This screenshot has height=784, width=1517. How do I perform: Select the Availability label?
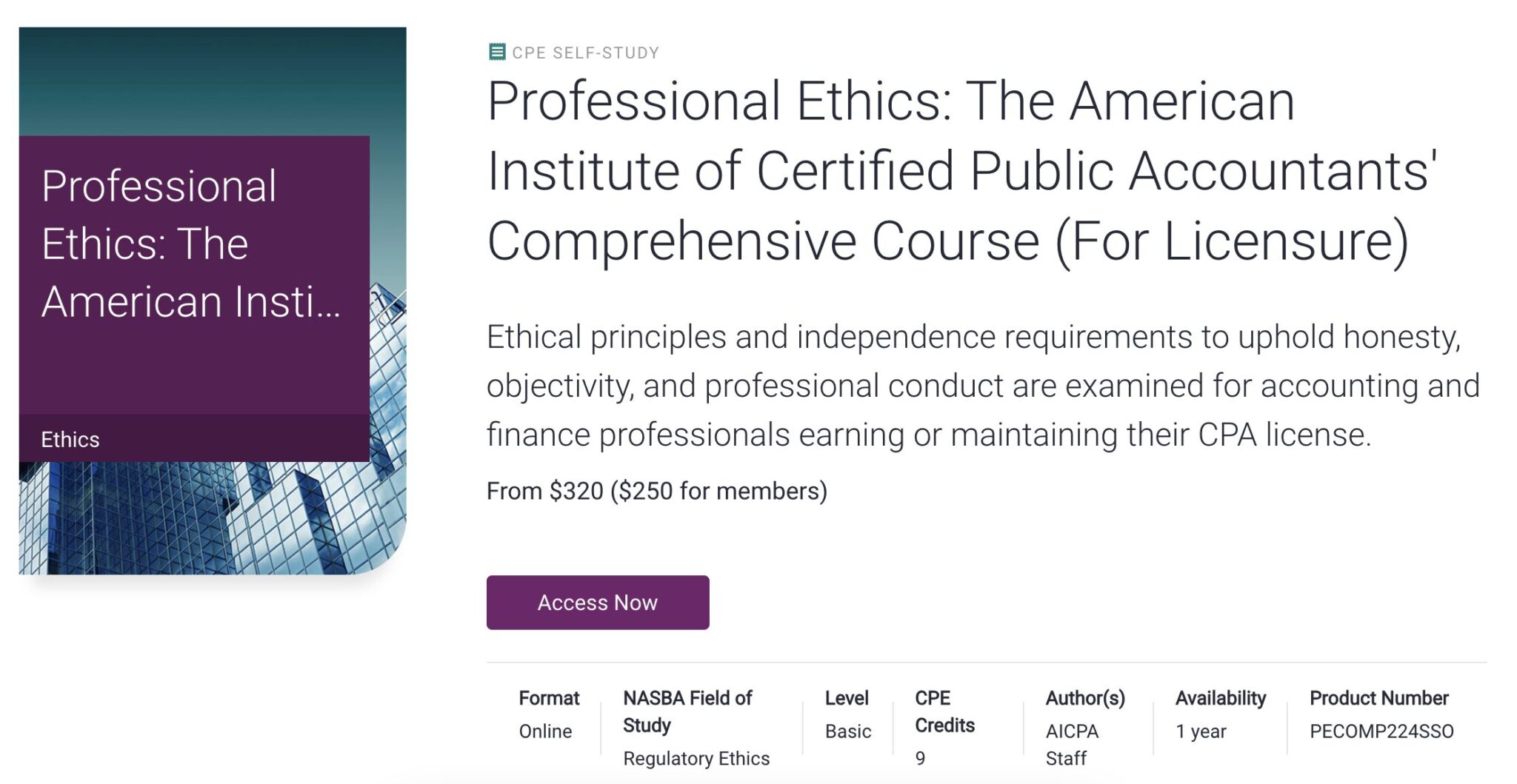tap(1219, 697)
